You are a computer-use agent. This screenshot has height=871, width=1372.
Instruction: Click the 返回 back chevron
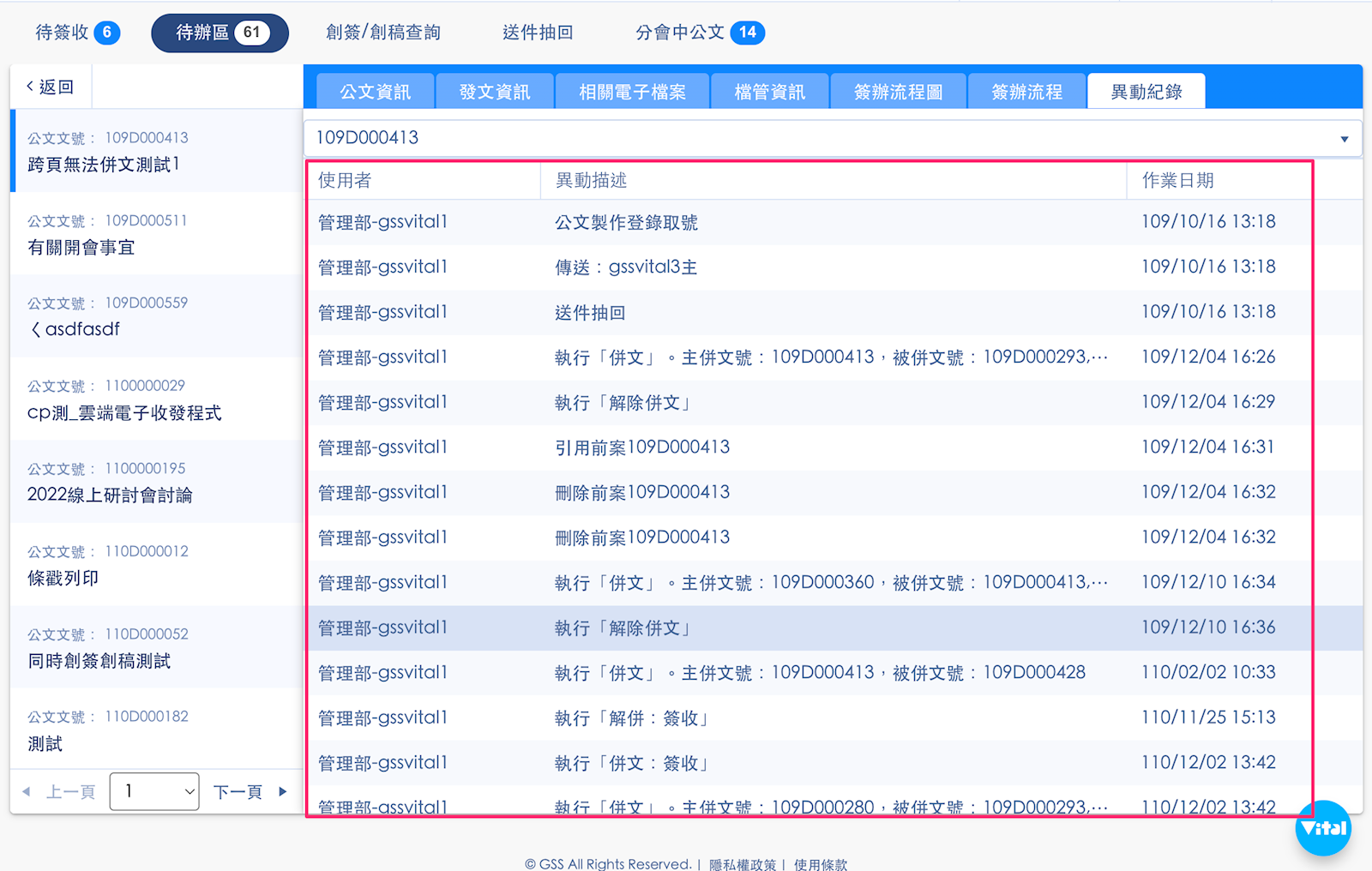click(x=31, y=87)
